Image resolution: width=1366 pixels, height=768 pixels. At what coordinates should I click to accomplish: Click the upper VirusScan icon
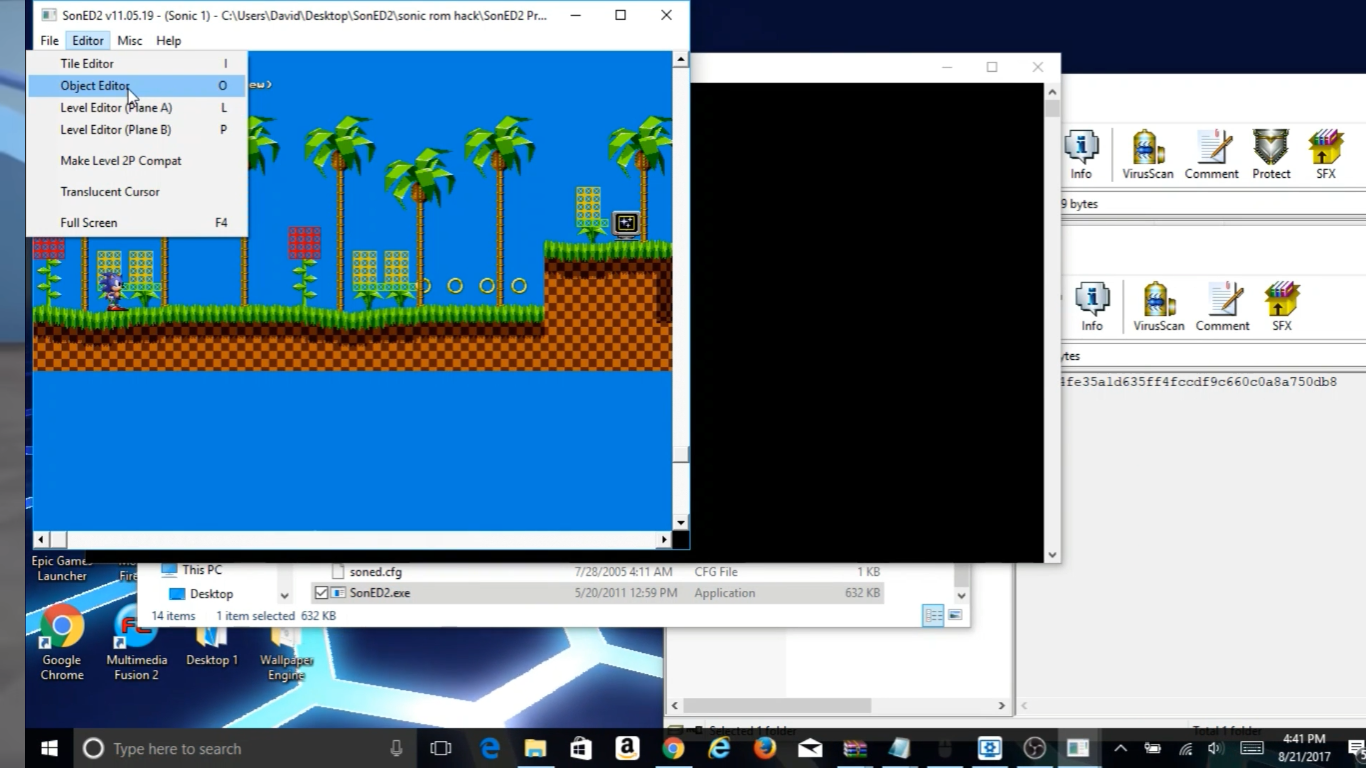pyautogui.click(x=1147, y=155)
